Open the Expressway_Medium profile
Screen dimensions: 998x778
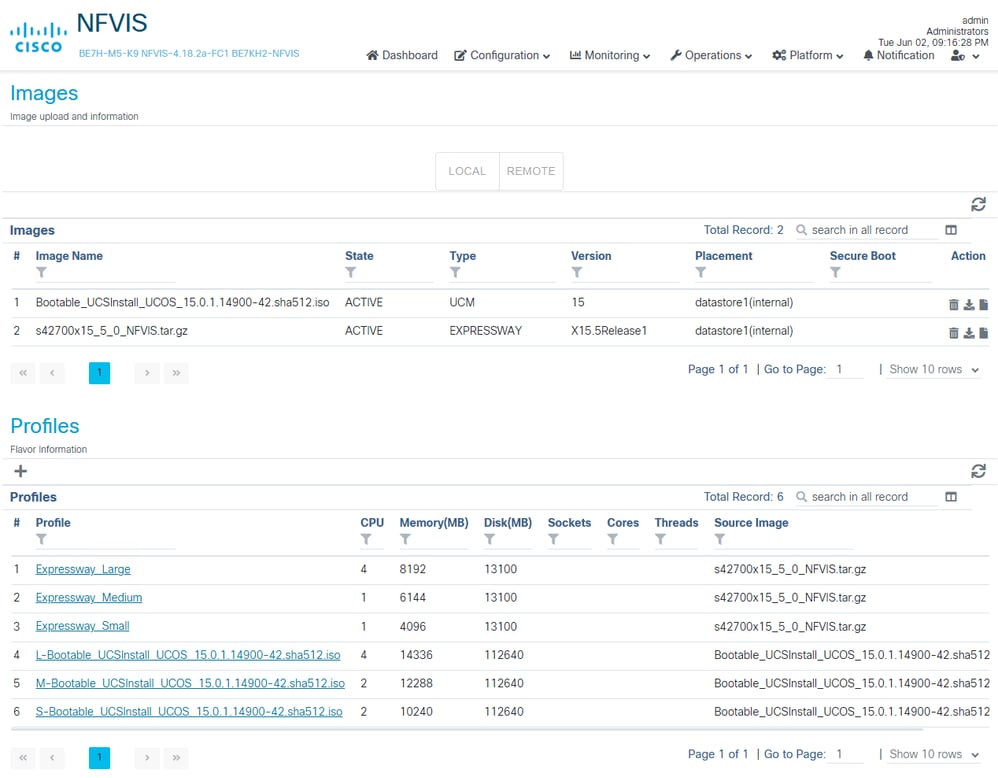click(88, 598)
